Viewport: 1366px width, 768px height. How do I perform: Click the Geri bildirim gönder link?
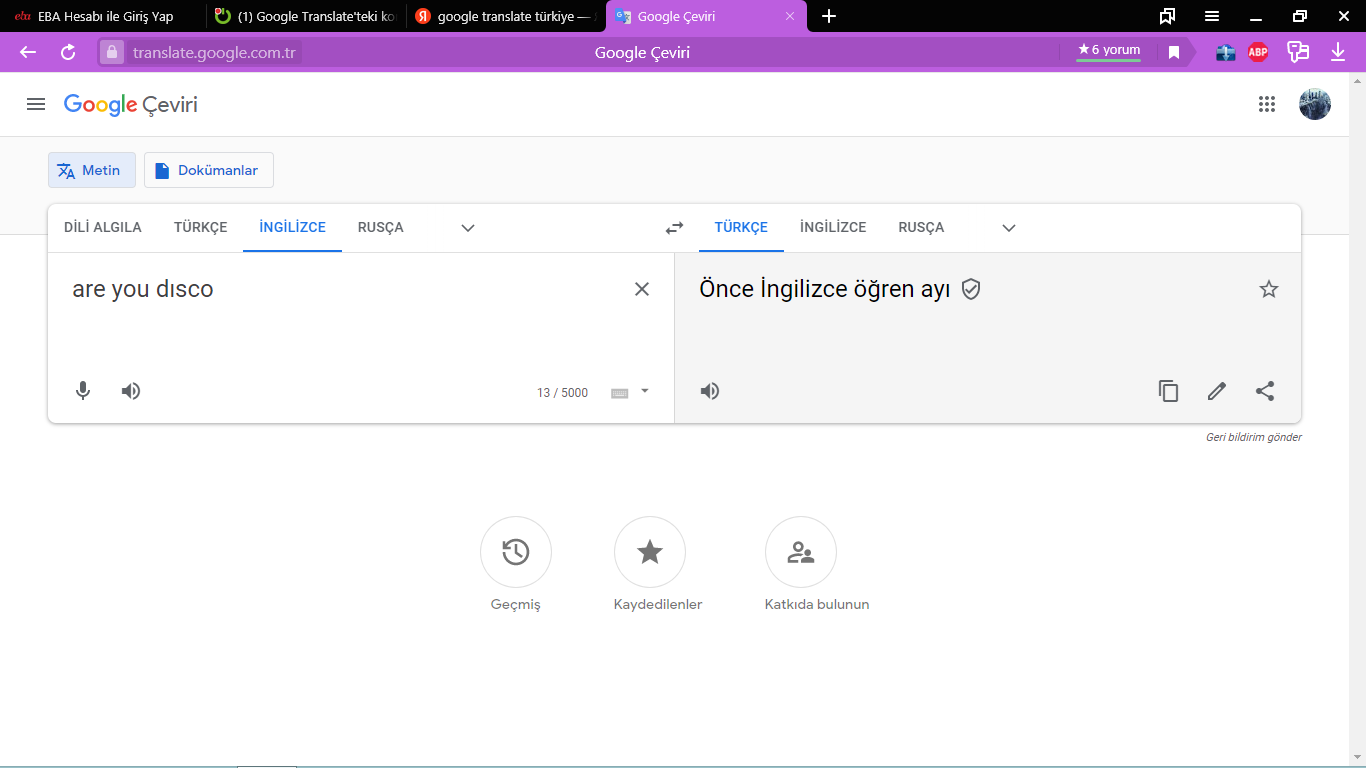pos(1254,437)
